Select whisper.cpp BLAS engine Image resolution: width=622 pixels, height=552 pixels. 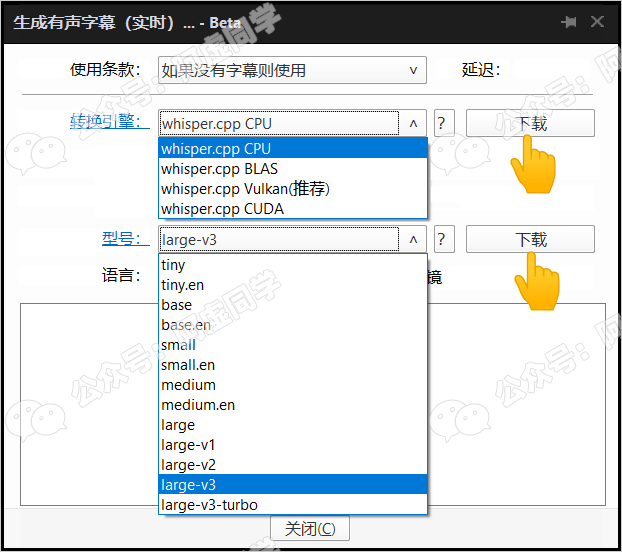(293, 169)
